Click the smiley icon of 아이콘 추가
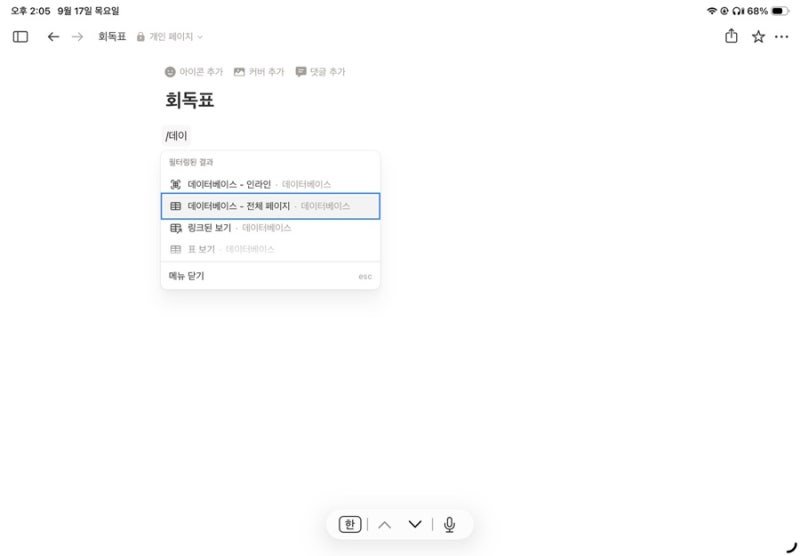This screenshot has height=556, width=800. pos(170,72)
